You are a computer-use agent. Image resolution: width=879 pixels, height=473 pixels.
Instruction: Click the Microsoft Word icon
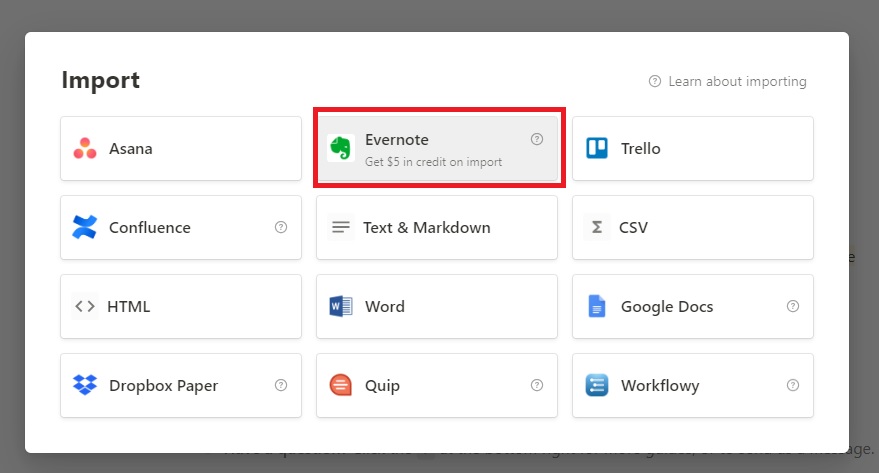[x=341, y=306]
